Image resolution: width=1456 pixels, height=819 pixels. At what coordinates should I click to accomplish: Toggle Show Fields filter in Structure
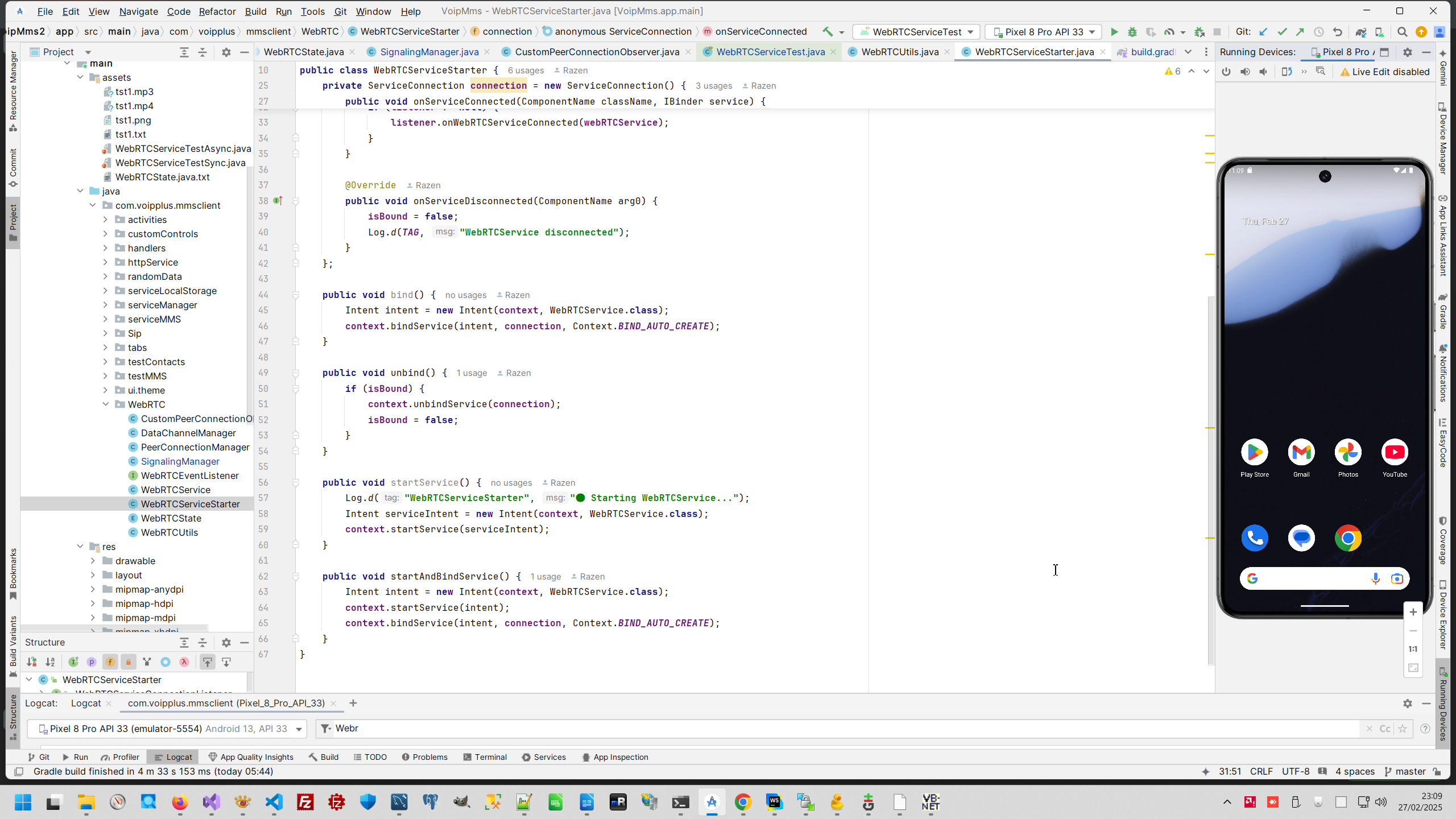[110, 662]
